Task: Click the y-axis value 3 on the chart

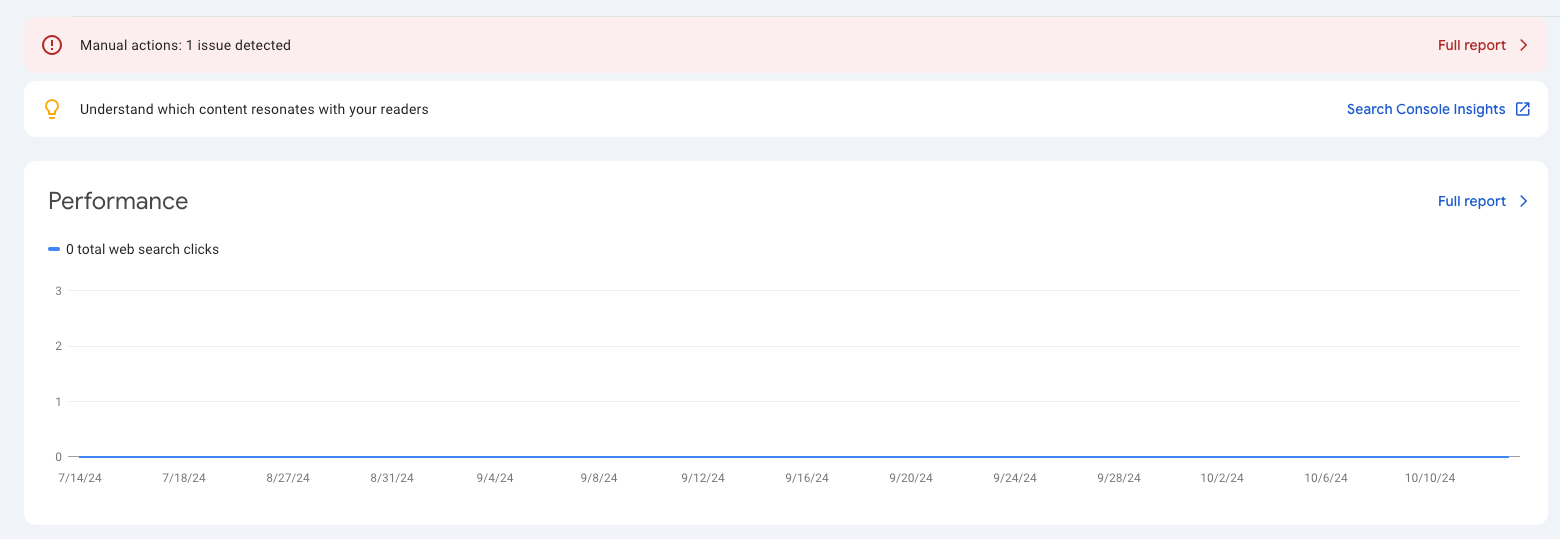Action: (59, 291)
